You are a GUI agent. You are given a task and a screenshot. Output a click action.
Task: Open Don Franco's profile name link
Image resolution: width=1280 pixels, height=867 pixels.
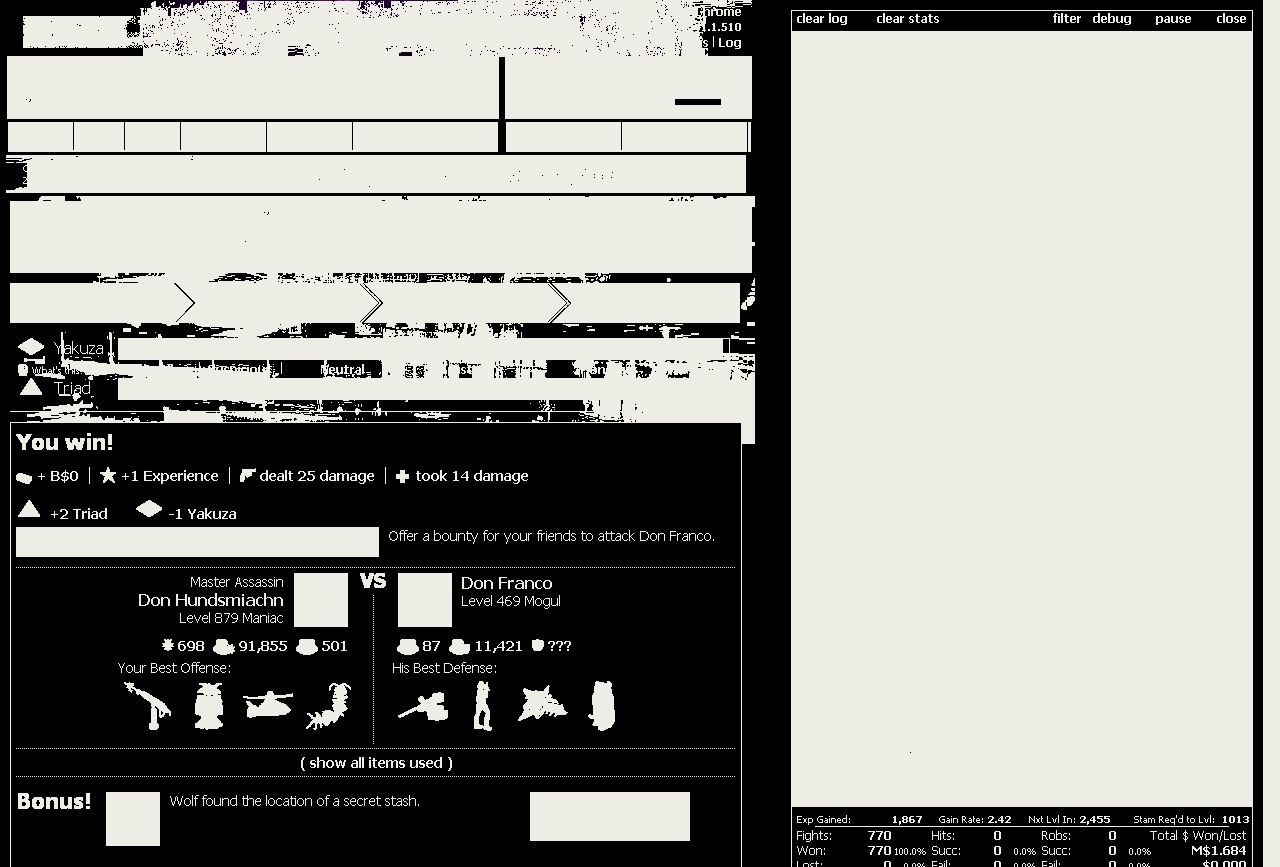[x=506, y=583]
